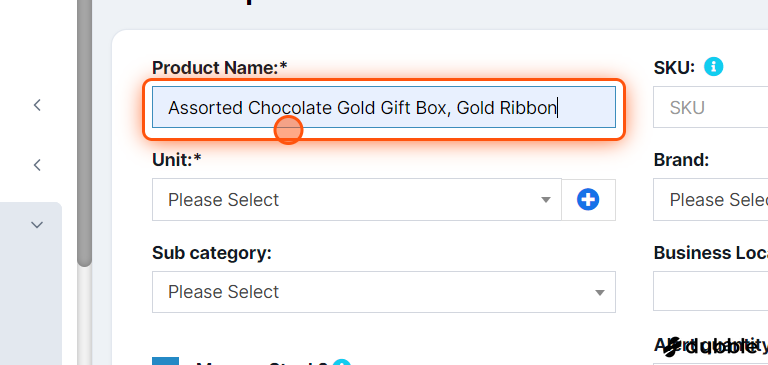Click the Product Name label

coord(219,68)
